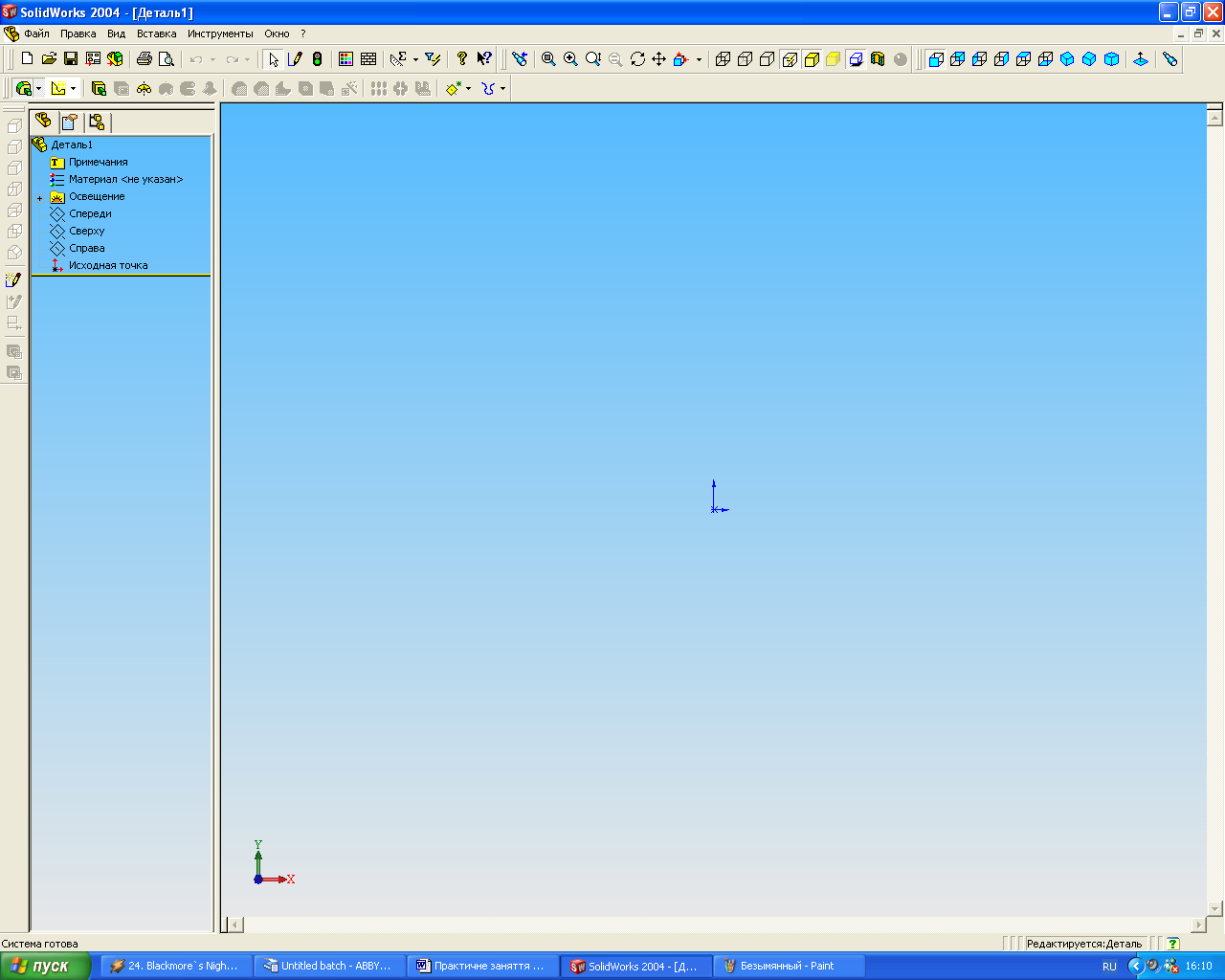Click Standard Views orientation cube icon

[x=681, y=59]
